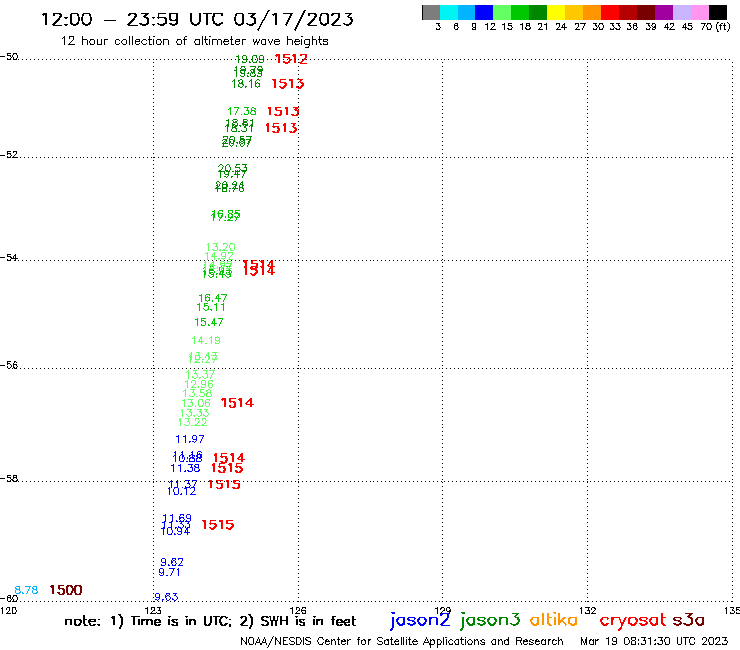Click the note about UTC time and SWH feet

(210, 621)
